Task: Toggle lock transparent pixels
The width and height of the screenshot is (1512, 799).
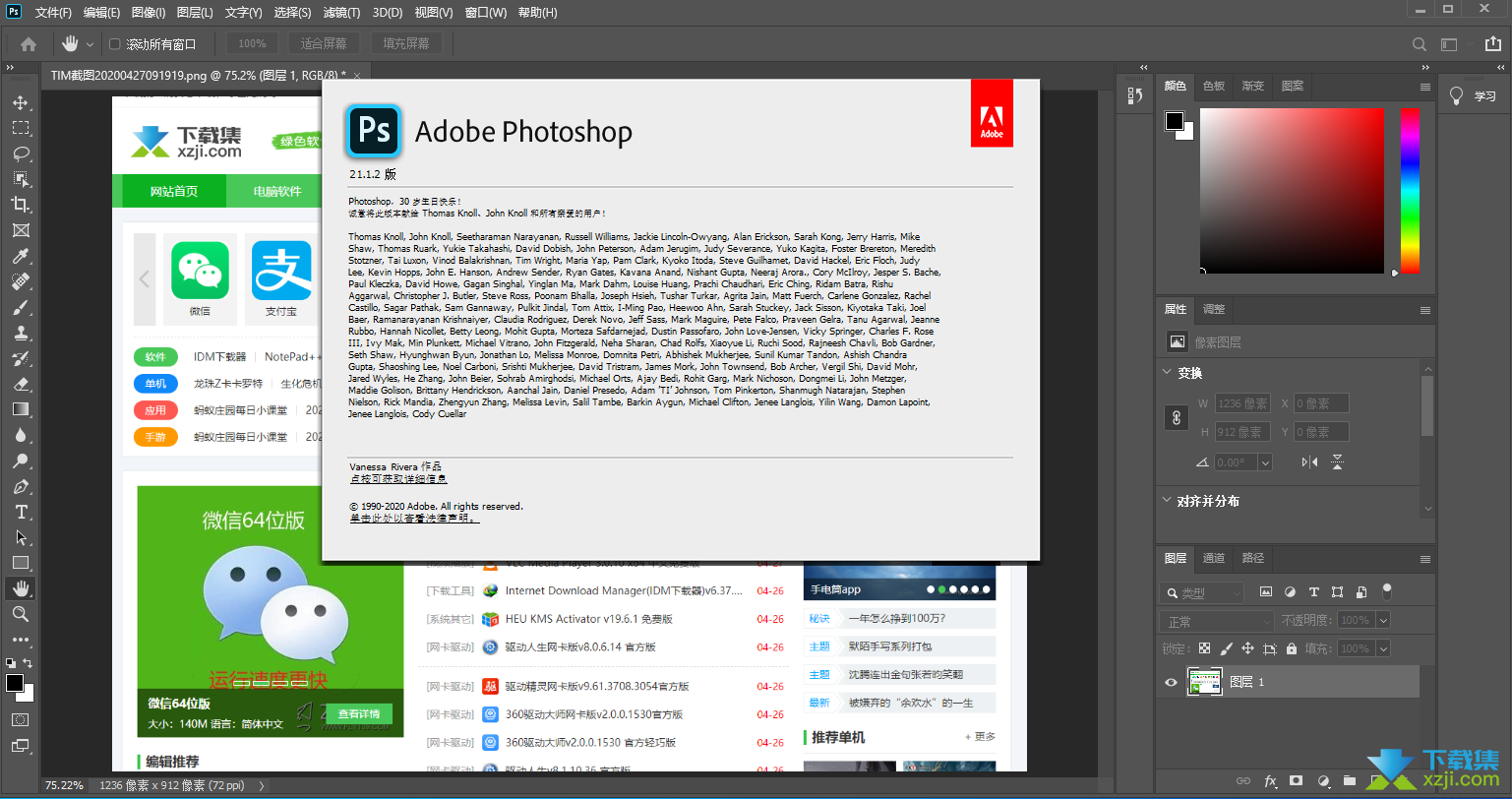Action: coord(1204,648)
